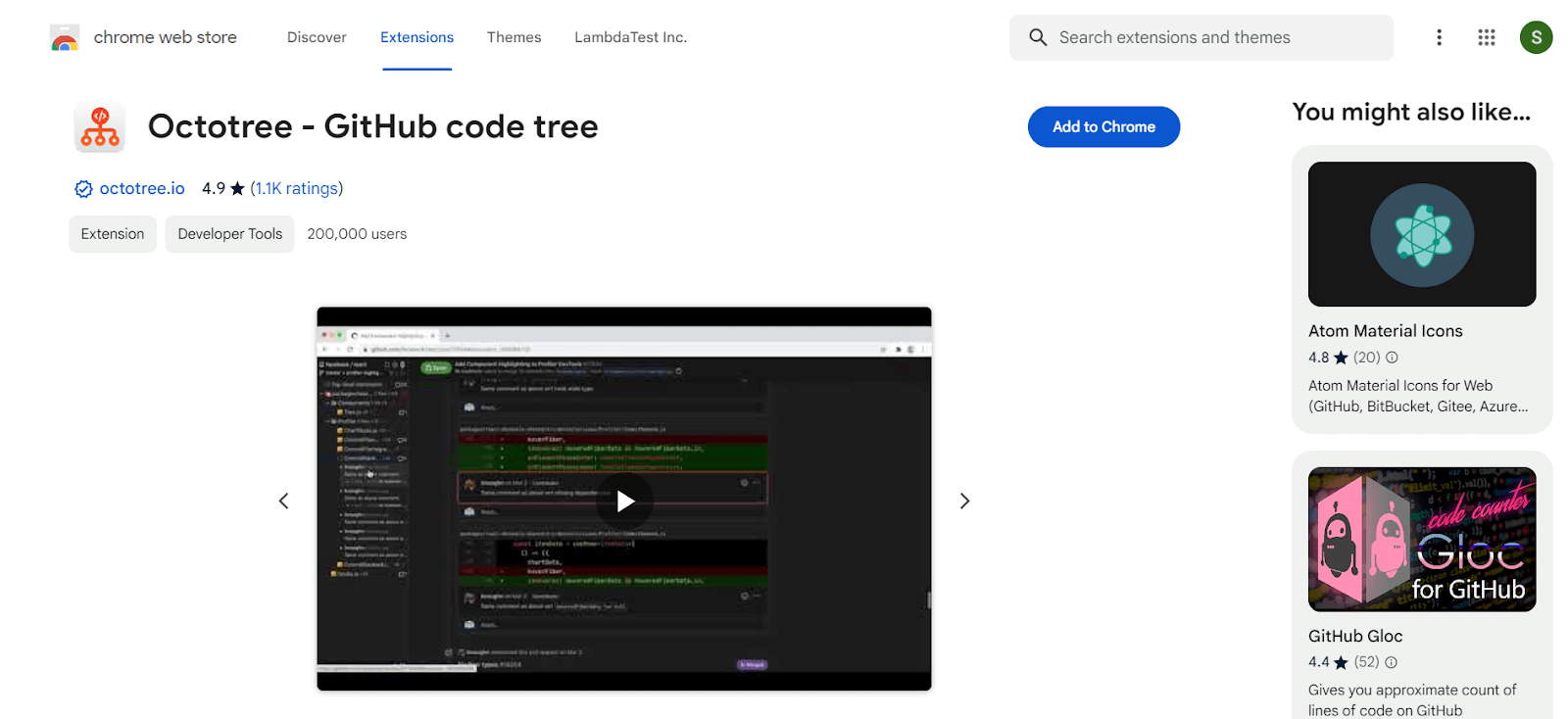The width and height of the screenshot is (1568, 719).
Task: Click info icon next to Atom Material rating
Action: [x=1392, y=358]
